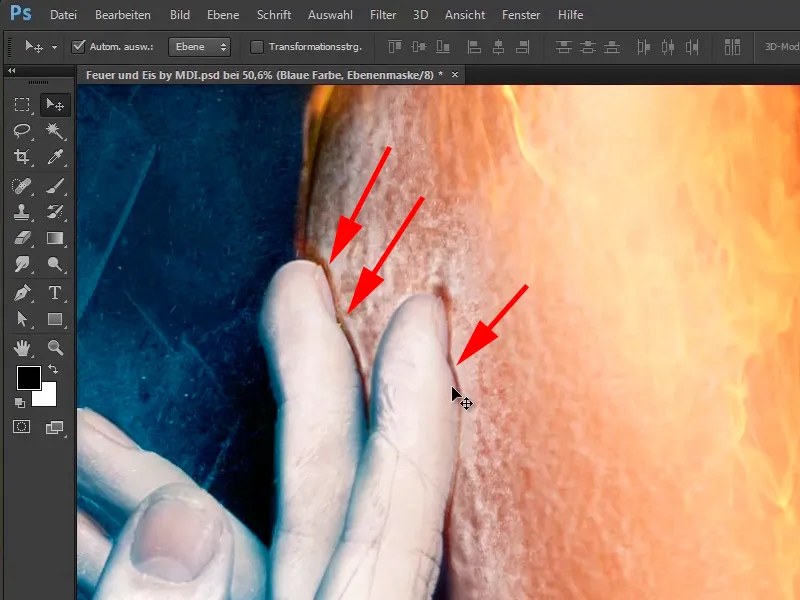
Task: Close the Feuer und Eis document tab
Action: tap(455, 75)
